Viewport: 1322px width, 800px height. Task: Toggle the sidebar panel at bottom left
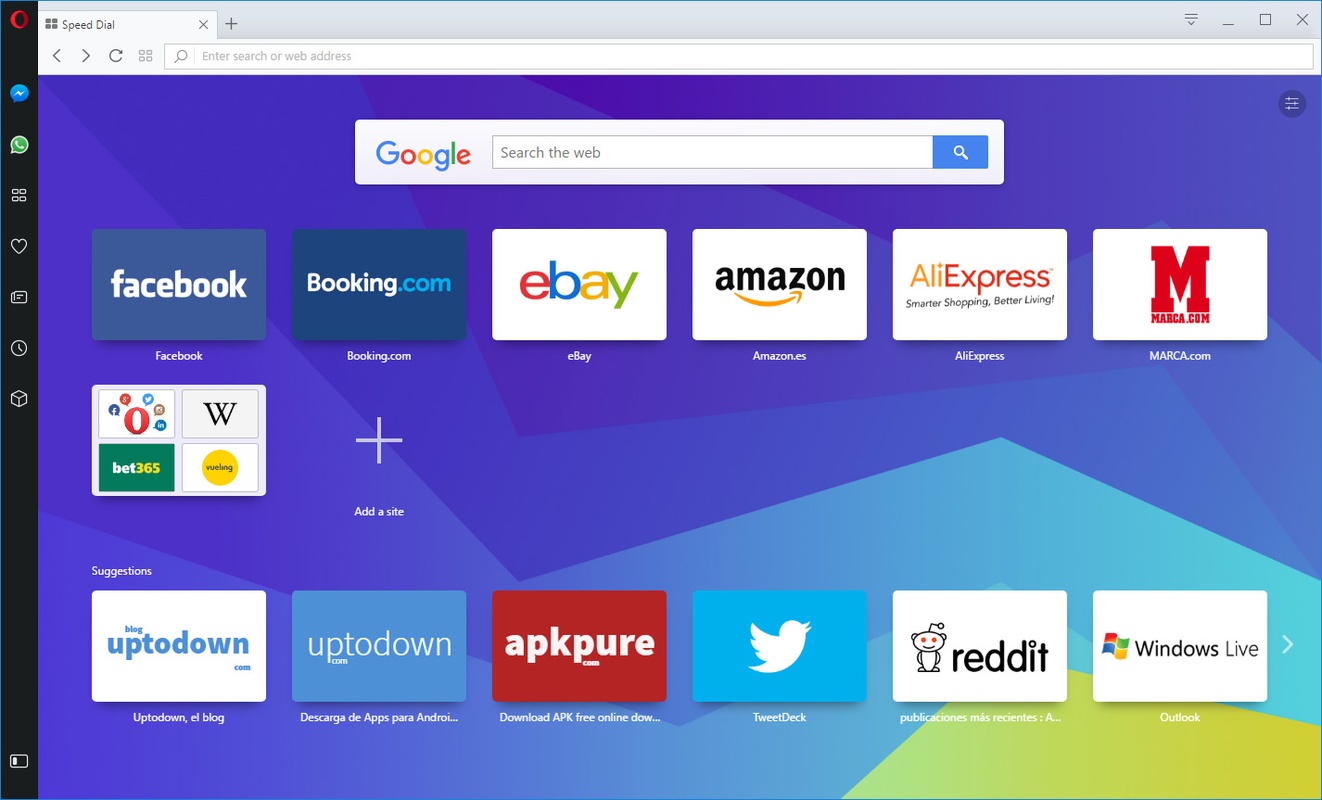pos(19,761)
